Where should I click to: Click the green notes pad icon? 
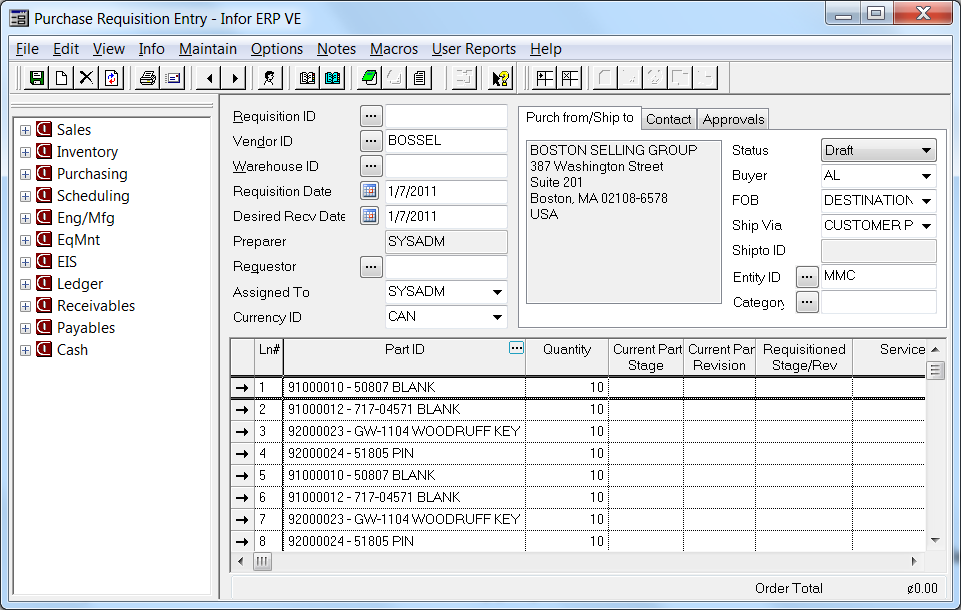pyautogui.click(x=370, y=78)
